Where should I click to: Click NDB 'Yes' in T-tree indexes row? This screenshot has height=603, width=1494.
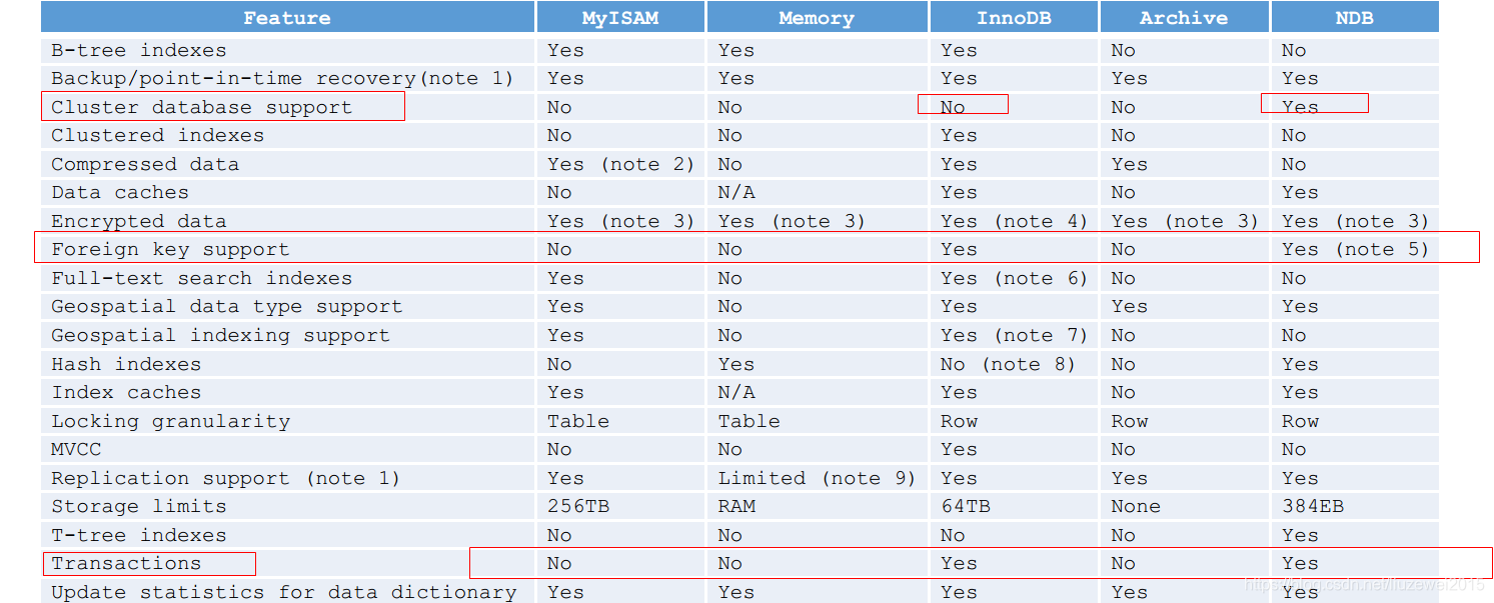tap(1301, 535)
